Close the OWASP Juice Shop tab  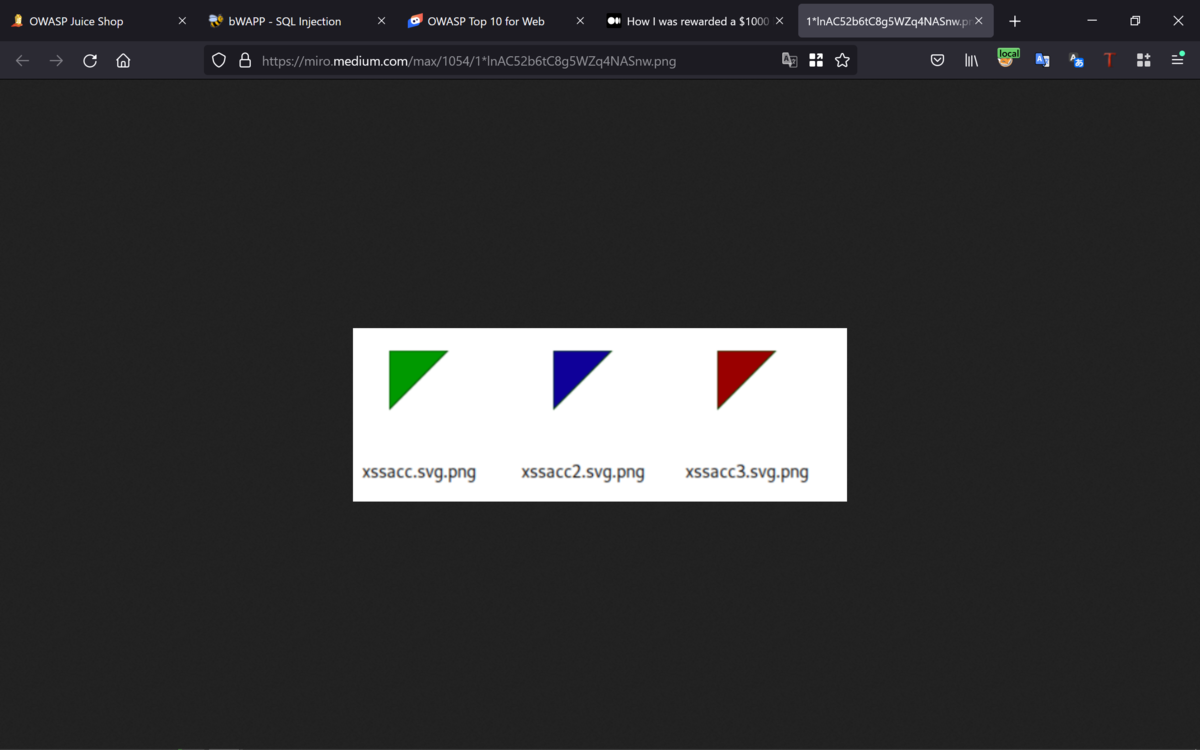182,21
